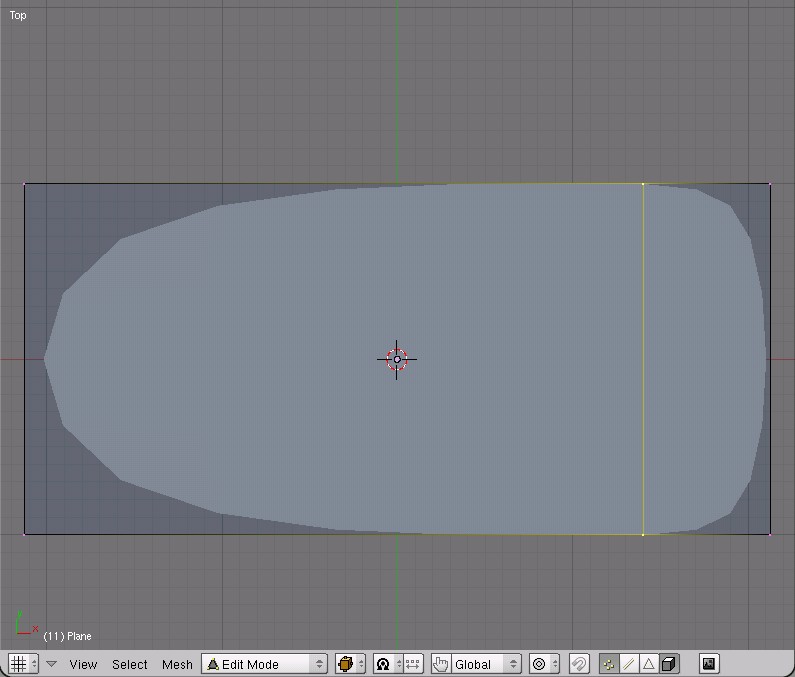Click the 'Top' view label
The width and height of the screenshot is (795, 677).
click(18, 15)
